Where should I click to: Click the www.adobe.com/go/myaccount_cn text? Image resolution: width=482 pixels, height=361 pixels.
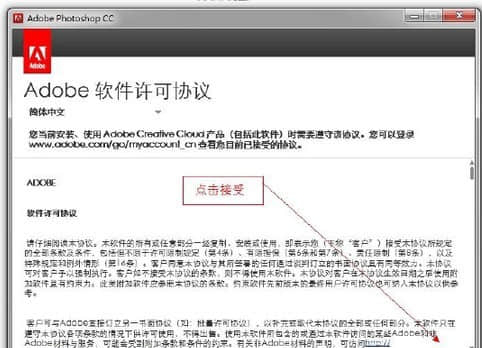click(x=113, y=145)
